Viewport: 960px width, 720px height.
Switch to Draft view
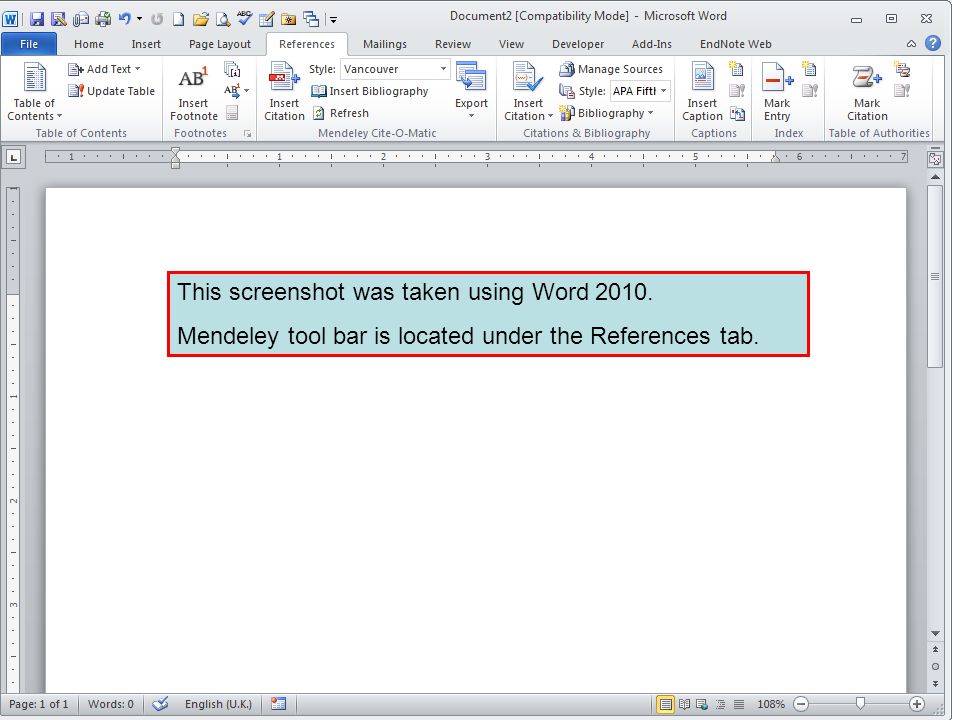coord(739,704)
